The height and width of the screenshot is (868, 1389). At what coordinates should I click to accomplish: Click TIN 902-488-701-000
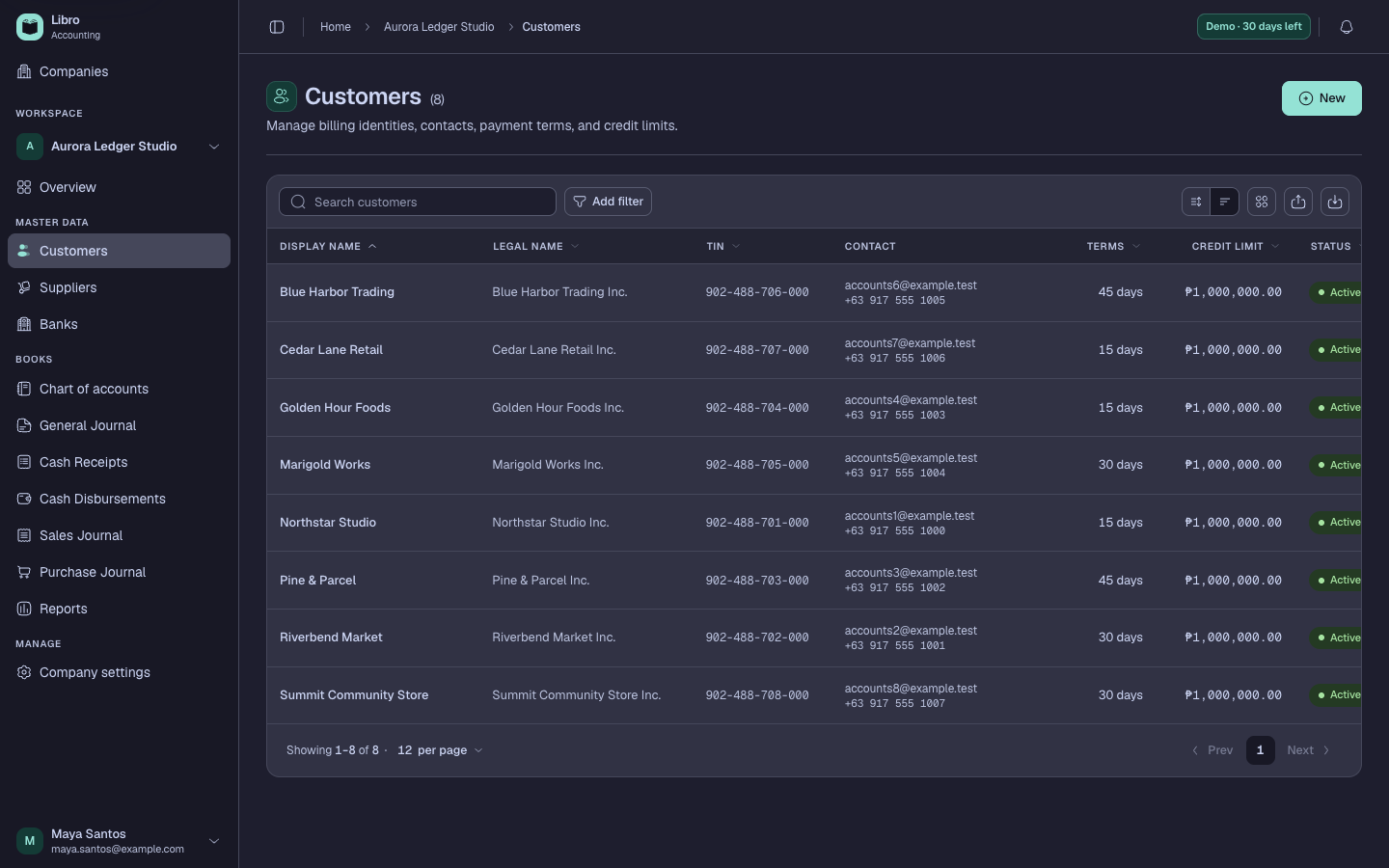[757, 523]
